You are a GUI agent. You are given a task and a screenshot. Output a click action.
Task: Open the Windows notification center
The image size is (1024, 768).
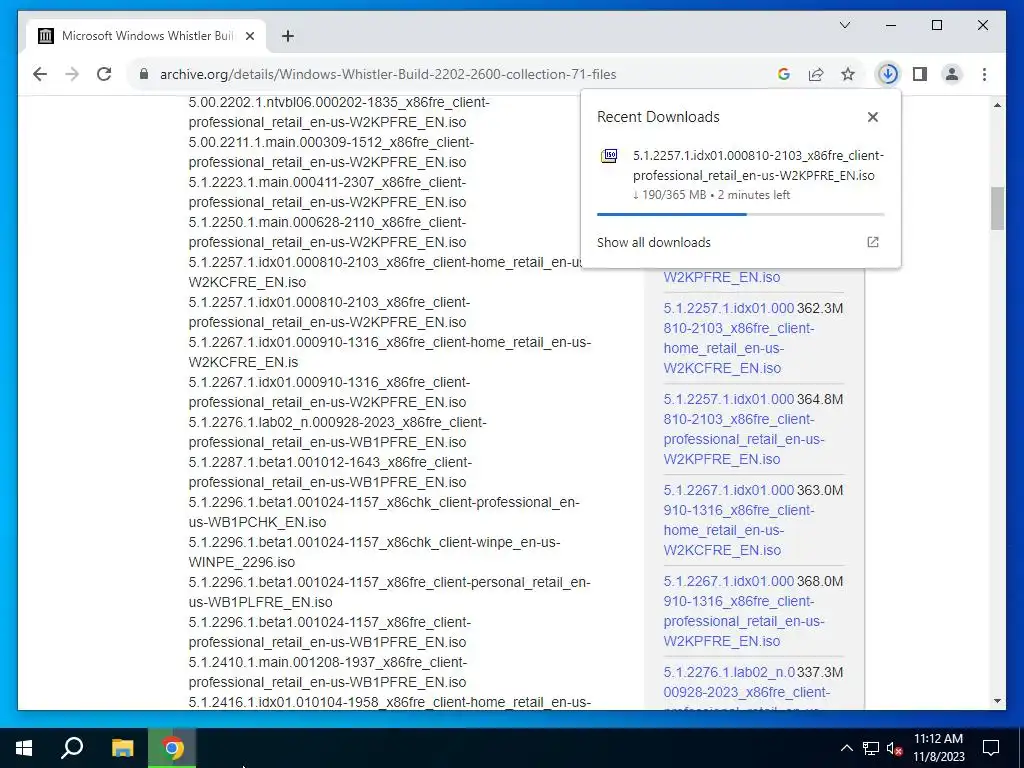coord(991,748)
